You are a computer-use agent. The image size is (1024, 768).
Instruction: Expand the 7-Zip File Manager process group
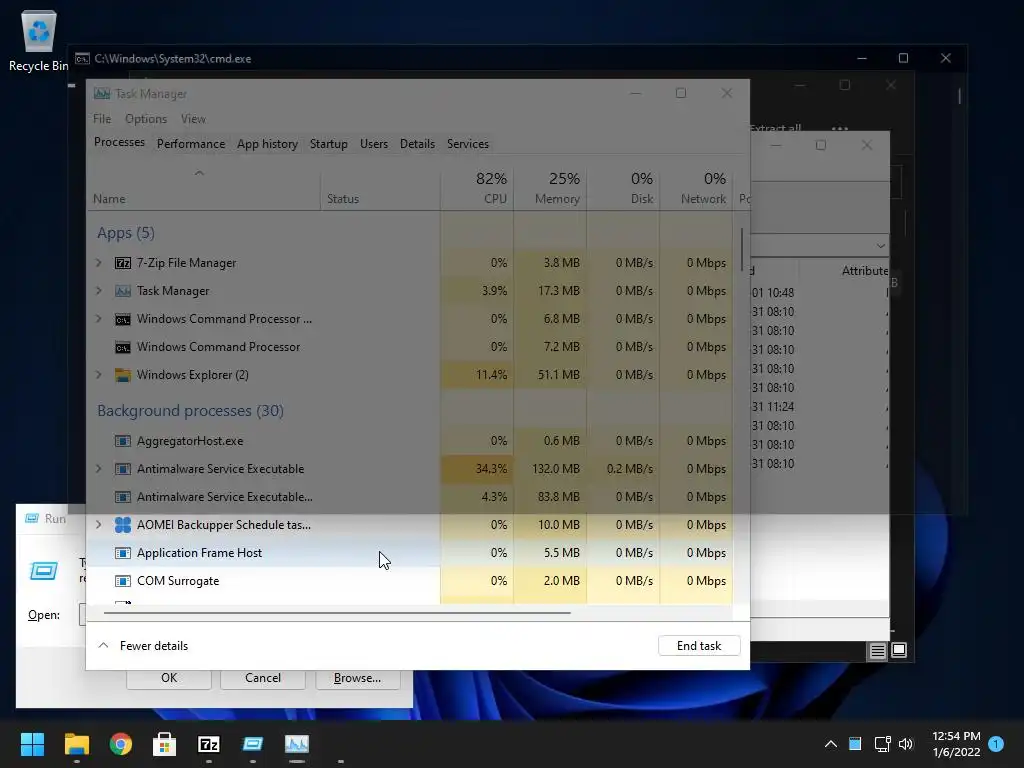tap(99, 263)
